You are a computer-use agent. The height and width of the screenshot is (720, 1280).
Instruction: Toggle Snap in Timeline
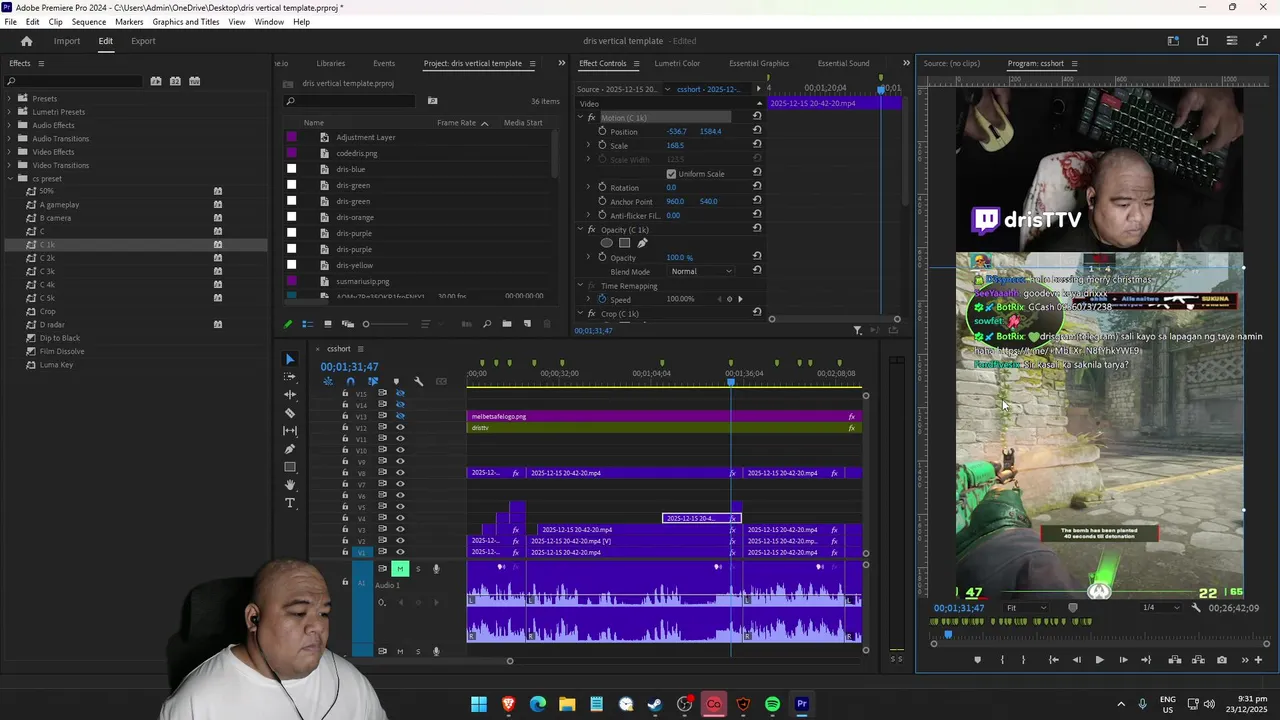pyautogui.click(x=350, y=381)
